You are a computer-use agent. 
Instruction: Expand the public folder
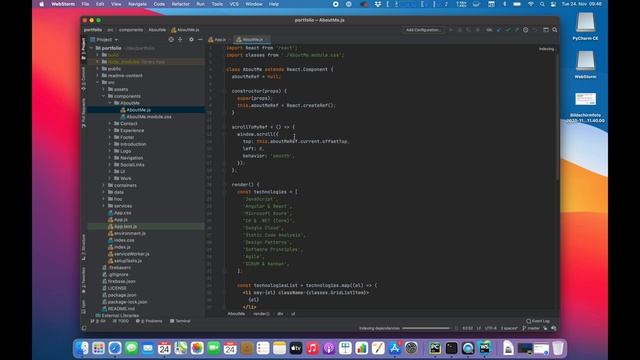(x=98, y=69)
